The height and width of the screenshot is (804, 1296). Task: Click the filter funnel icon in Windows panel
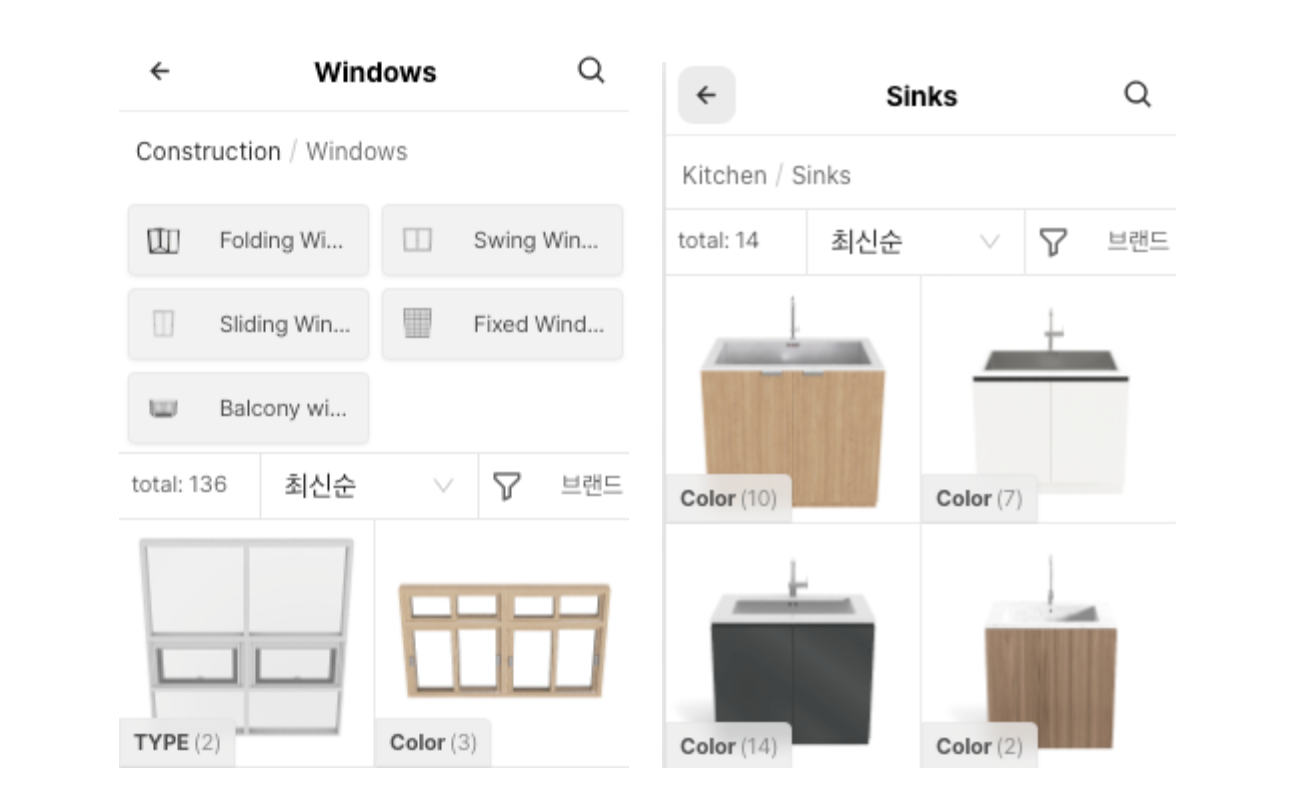tap(508, 486)
